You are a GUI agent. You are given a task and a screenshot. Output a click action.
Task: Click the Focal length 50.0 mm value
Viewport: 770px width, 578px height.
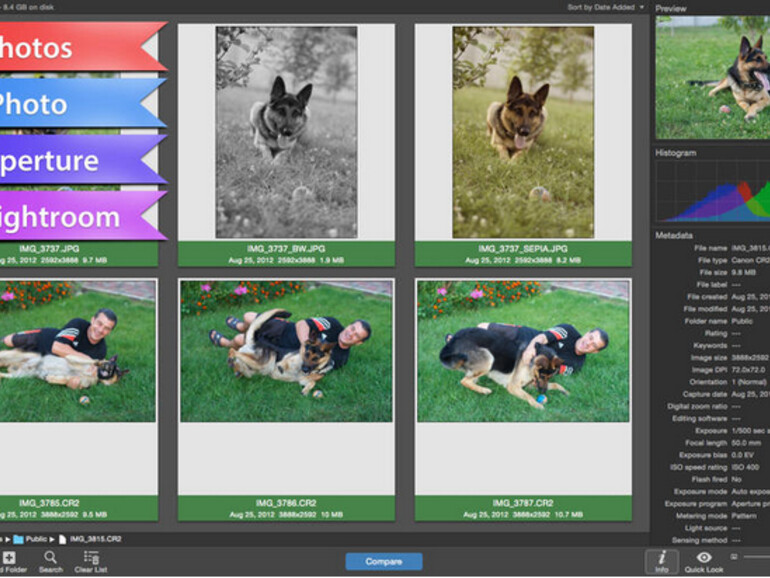746,443
